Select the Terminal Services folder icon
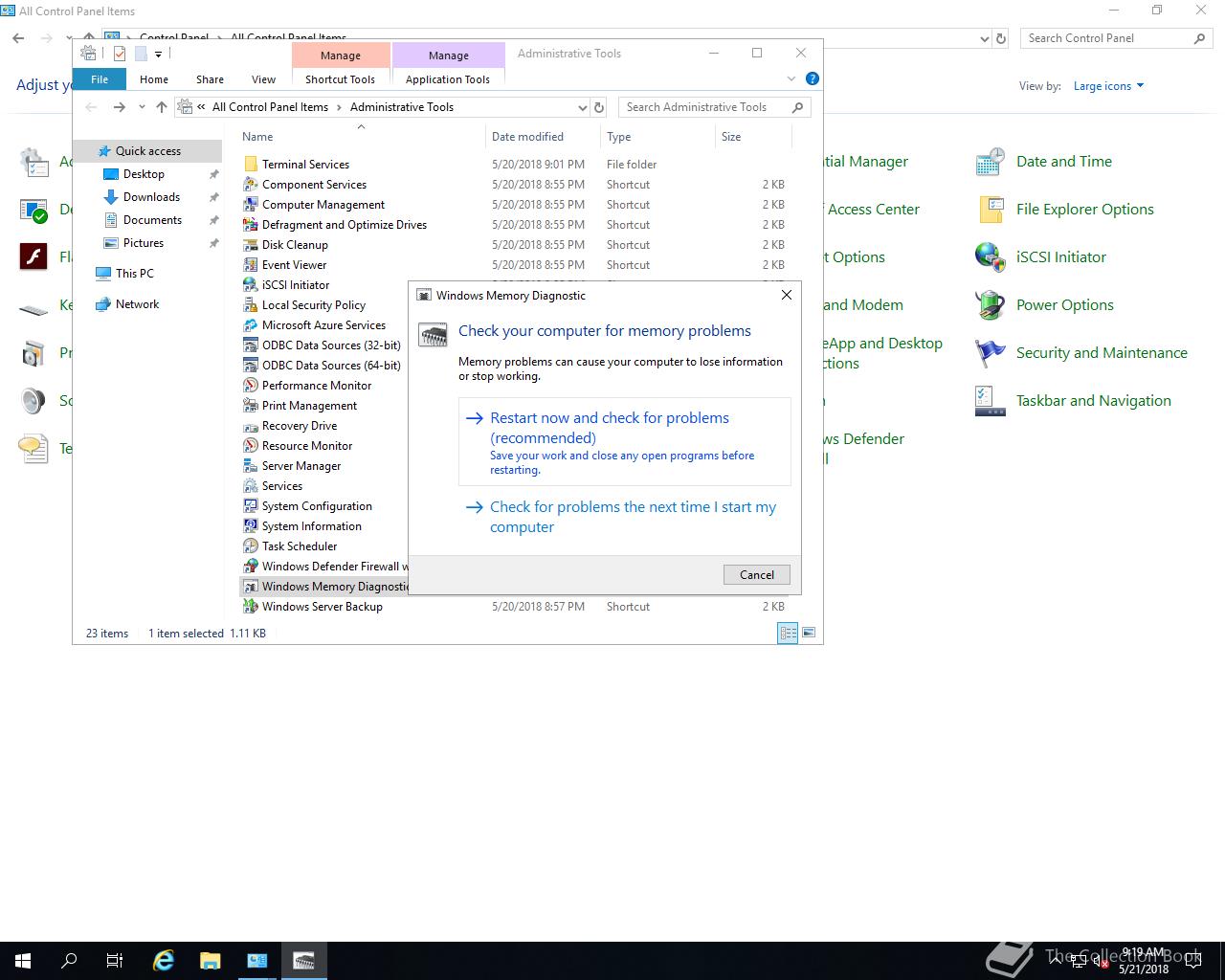The width and height of the screenshot is (1225, 980). pos(251,165)
